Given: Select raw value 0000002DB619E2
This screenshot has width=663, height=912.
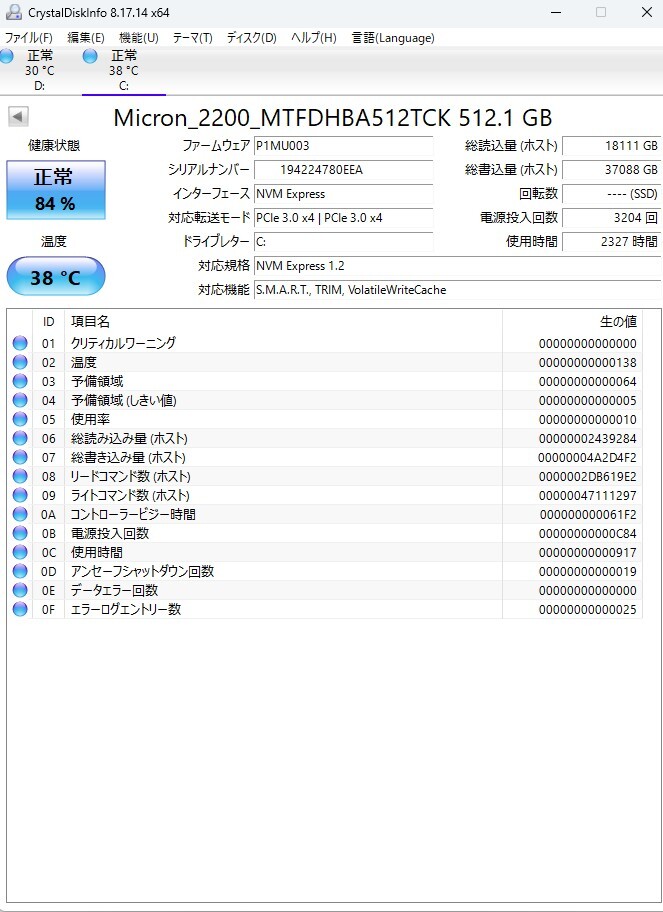Looking at the screenshot, I should (x=587, y=477).
